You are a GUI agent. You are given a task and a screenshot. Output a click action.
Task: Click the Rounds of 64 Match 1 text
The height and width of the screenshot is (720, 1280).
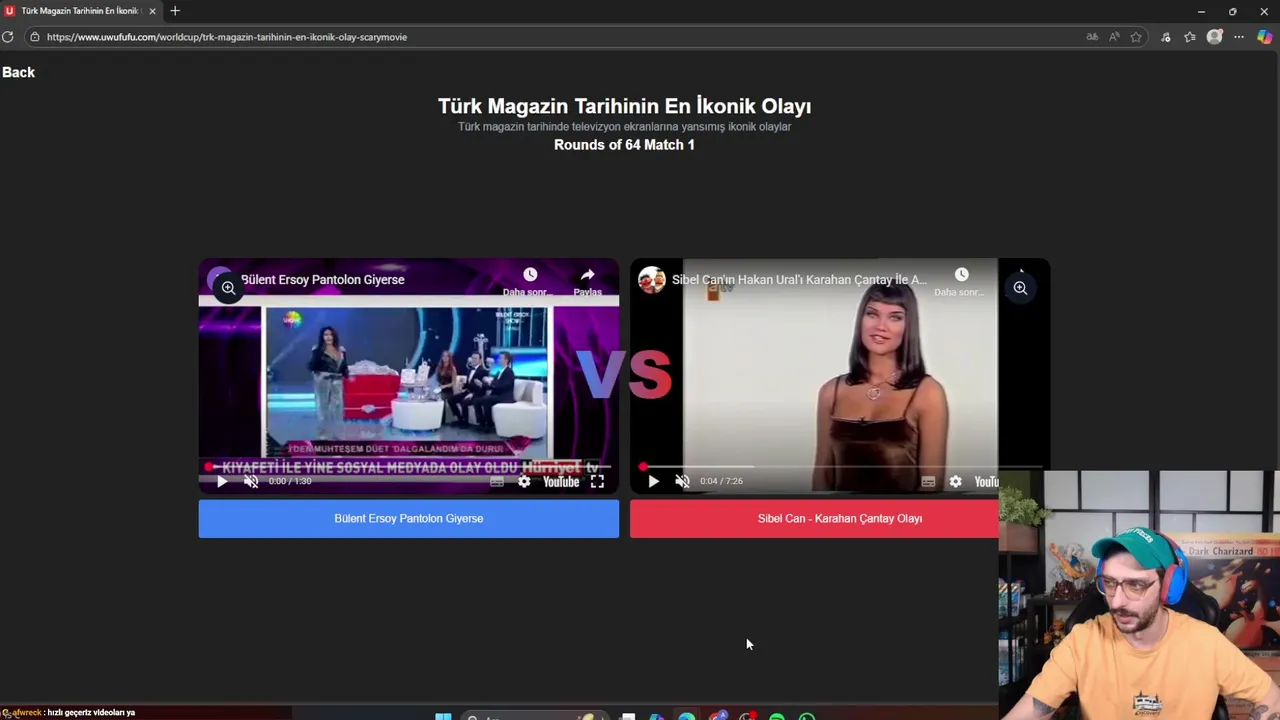coord(624,145)
